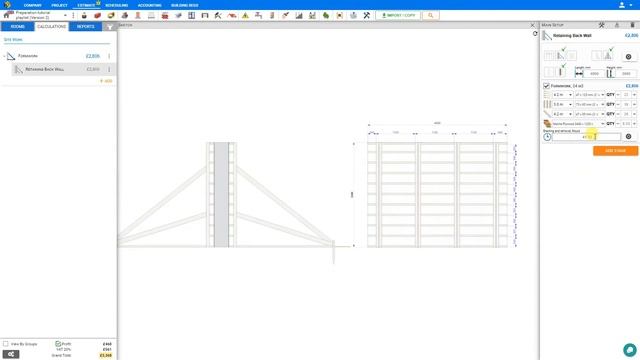
Task: Click the erecting and removal hours input field
Action: coord(587,137)
